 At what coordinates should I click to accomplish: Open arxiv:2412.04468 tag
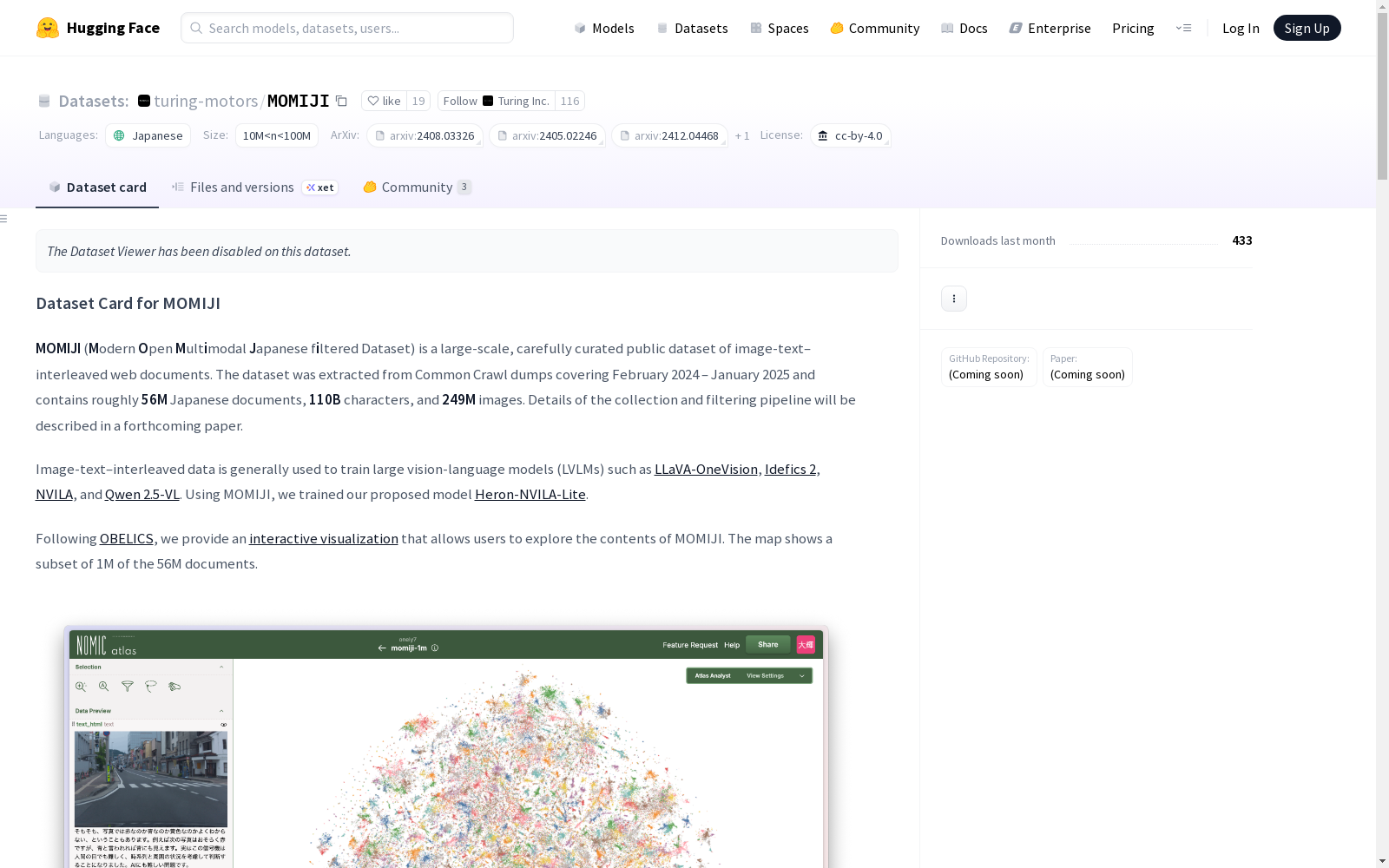[x=669, y=135]
